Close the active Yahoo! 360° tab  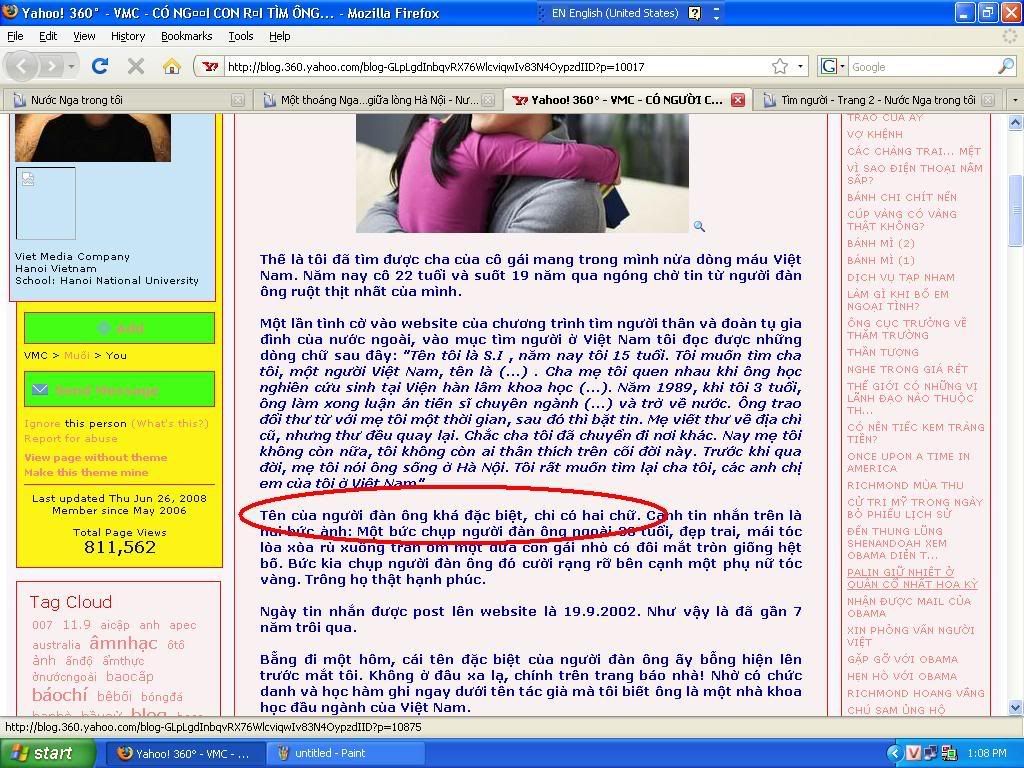point(737,100)
